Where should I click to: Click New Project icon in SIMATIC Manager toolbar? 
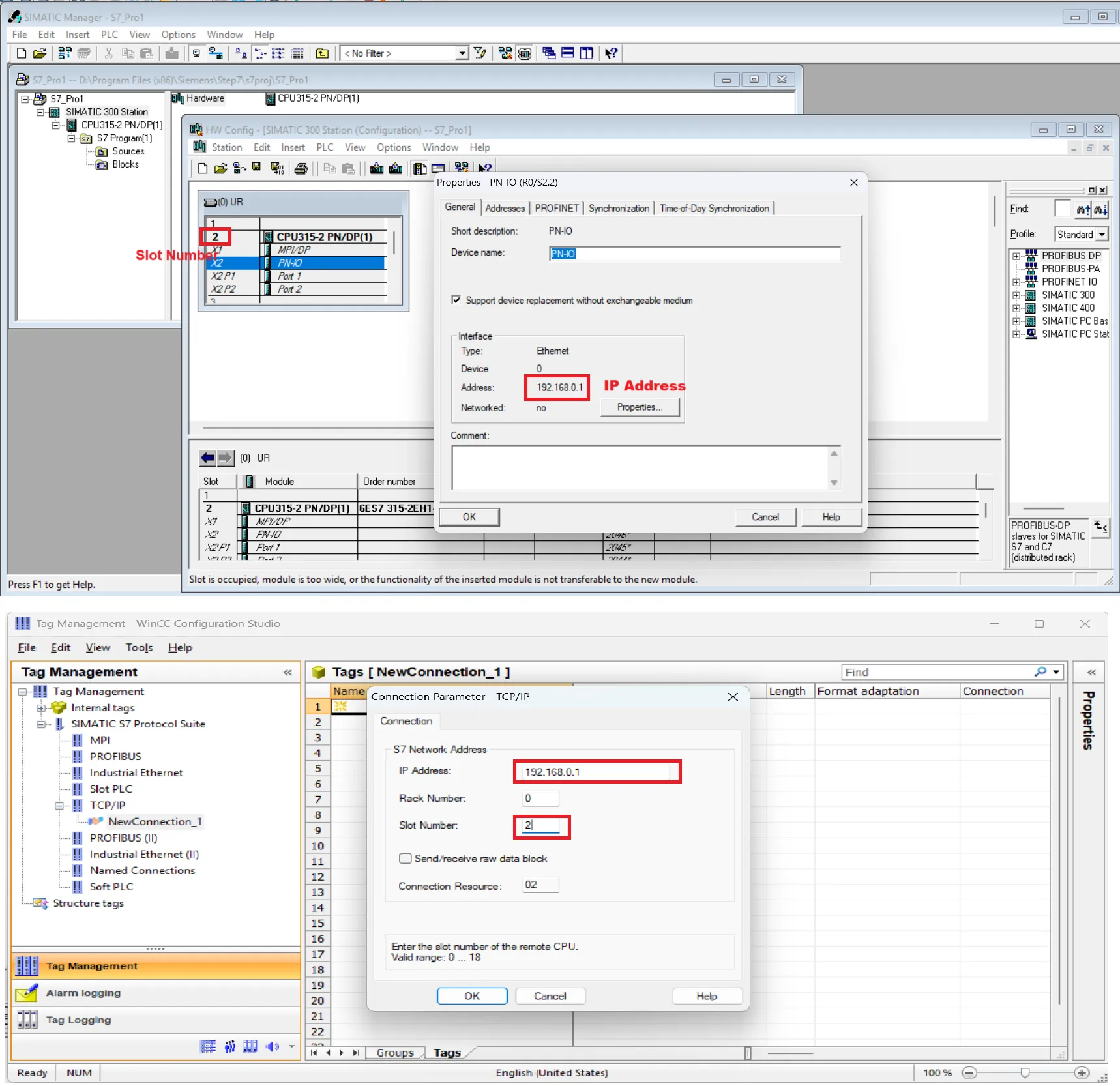[22, 53]
